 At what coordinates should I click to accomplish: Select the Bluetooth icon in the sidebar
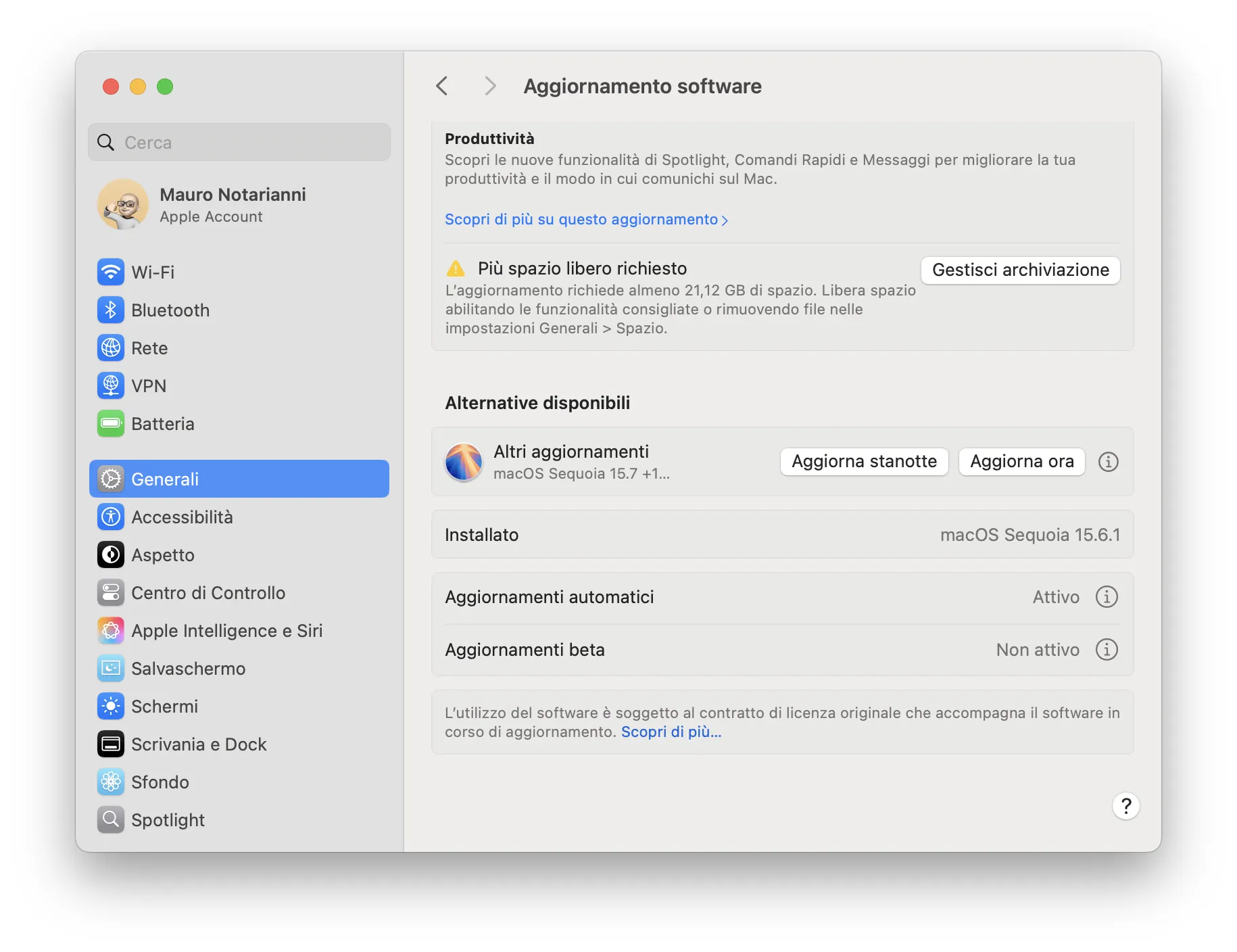[x=111, y=310]
